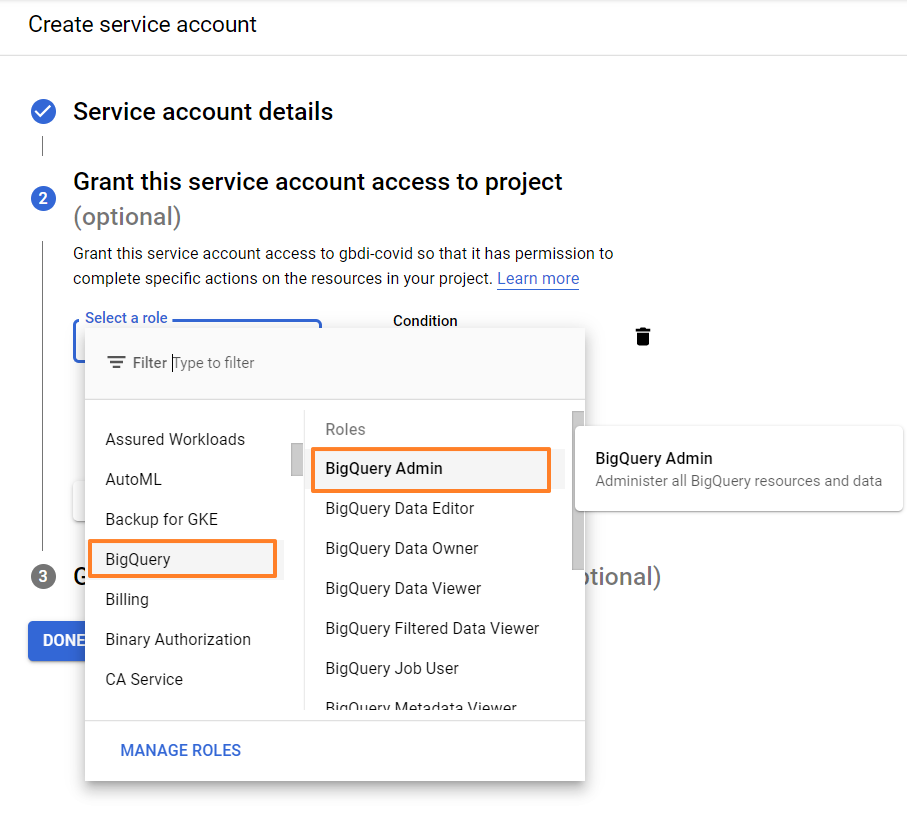Click the trash delete role icon
The image size is (907, 819).
643,337
